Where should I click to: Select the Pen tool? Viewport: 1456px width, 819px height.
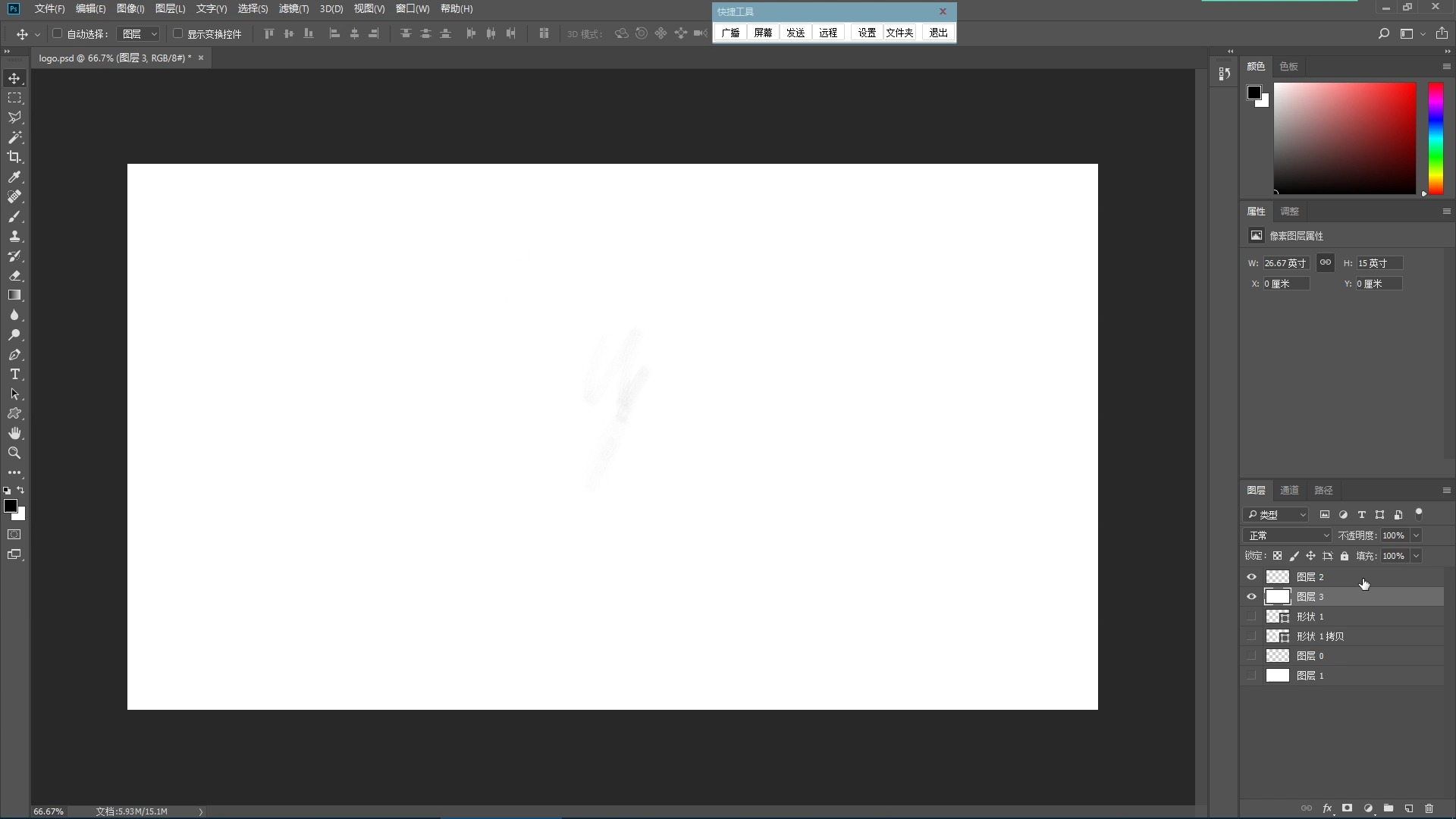click(14, 354)
